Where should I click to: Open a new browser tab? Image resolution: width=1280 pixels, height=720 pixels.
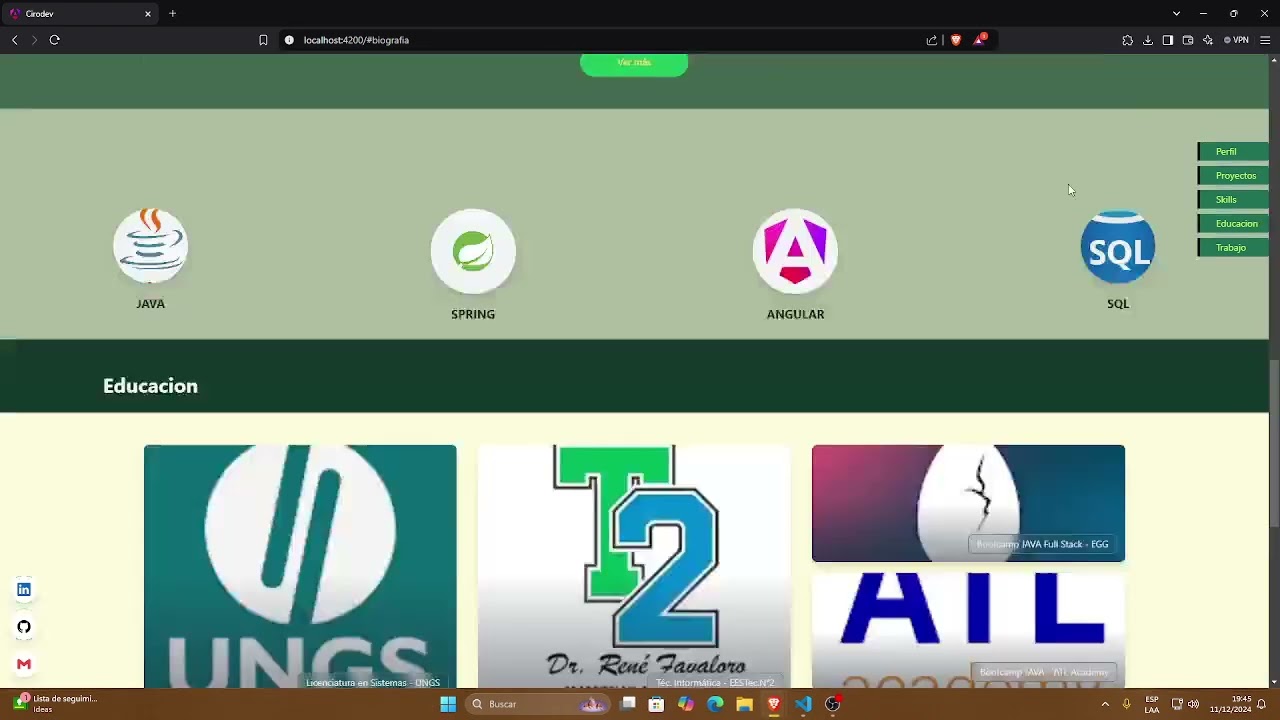click(x=172, y=13)
